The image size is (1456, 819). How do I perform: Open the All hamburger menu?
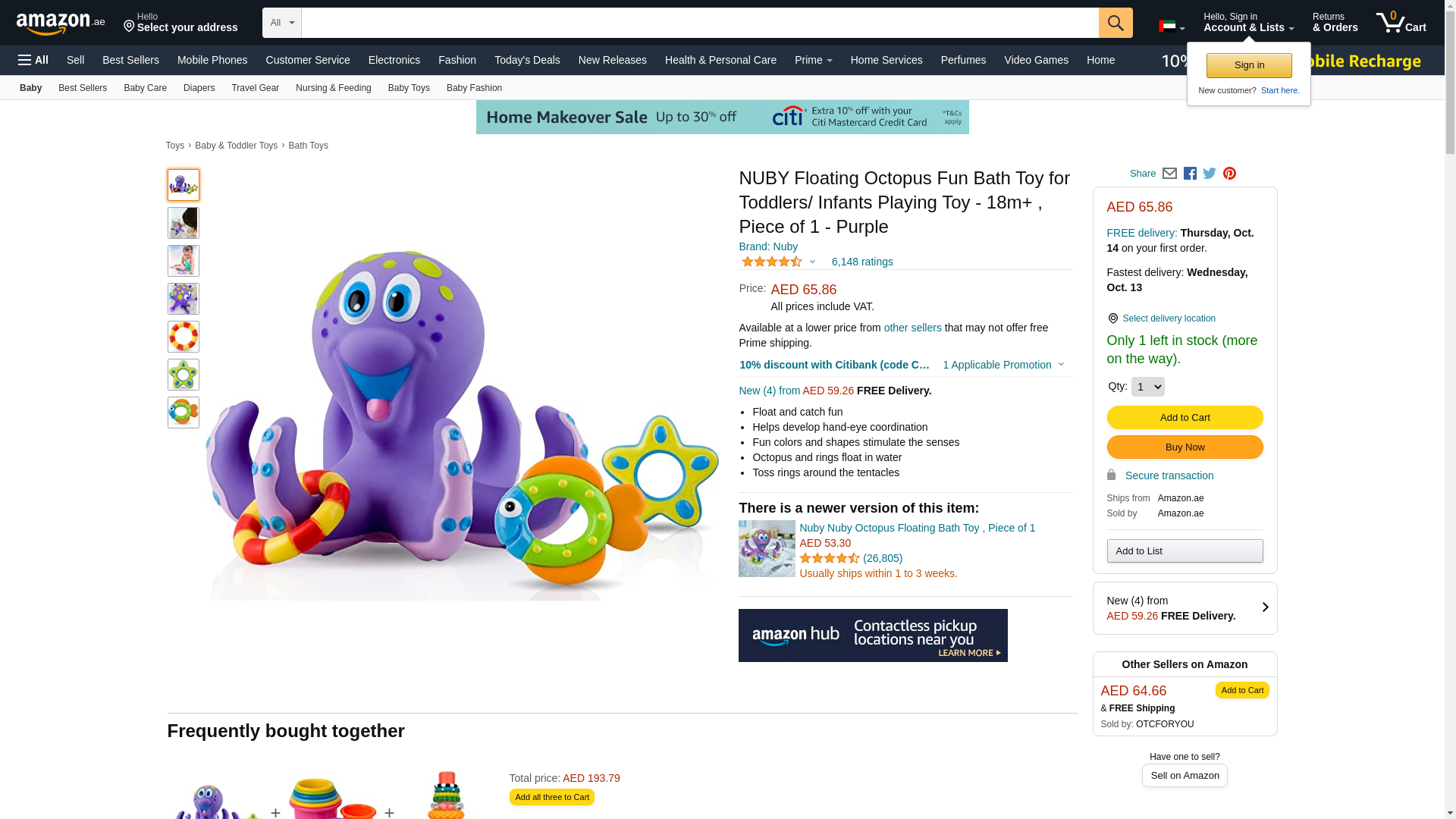tap(33, 60)
